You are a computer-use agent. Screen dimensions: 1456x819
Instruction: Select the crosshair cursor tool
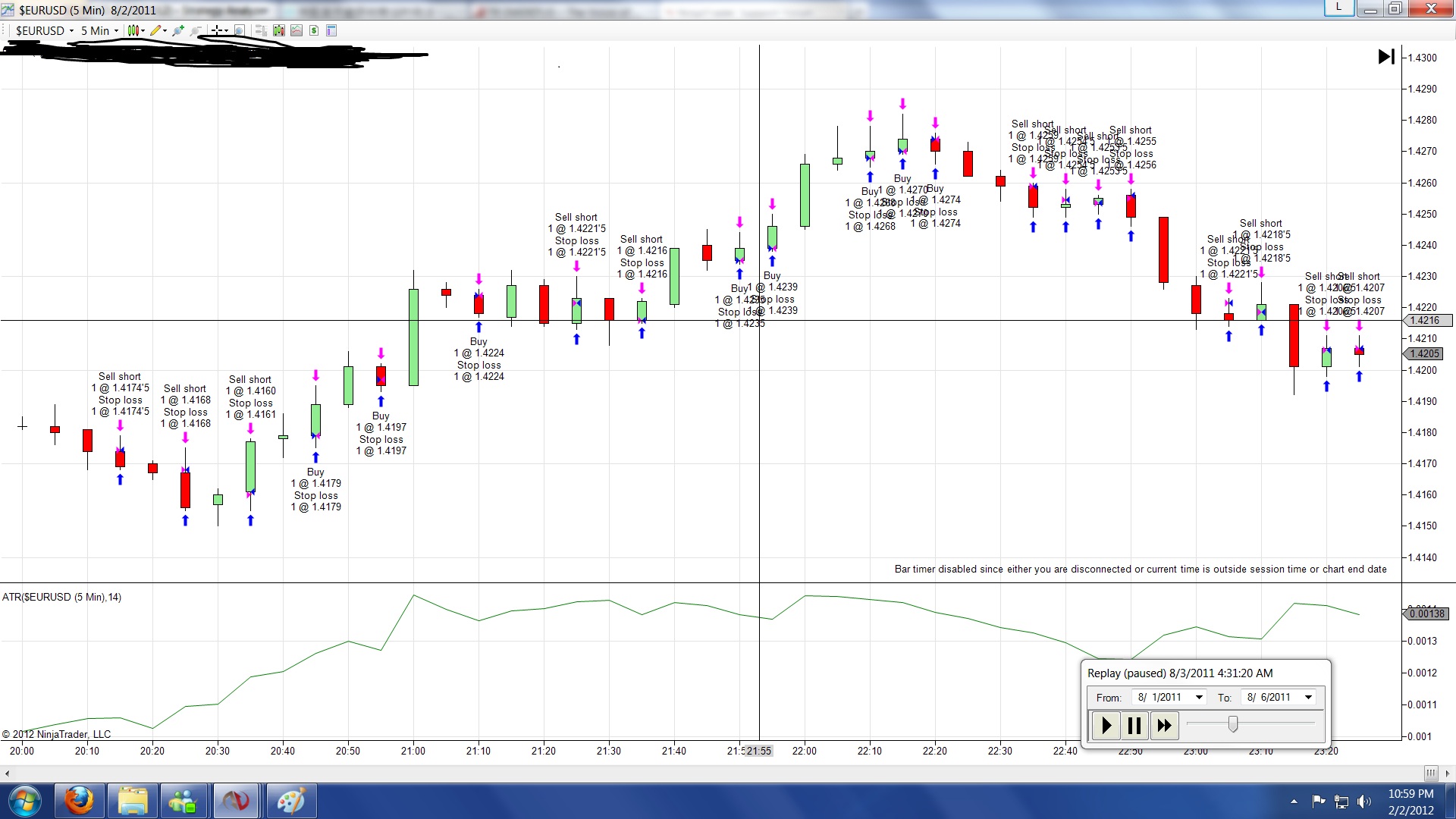pos(217,30)
